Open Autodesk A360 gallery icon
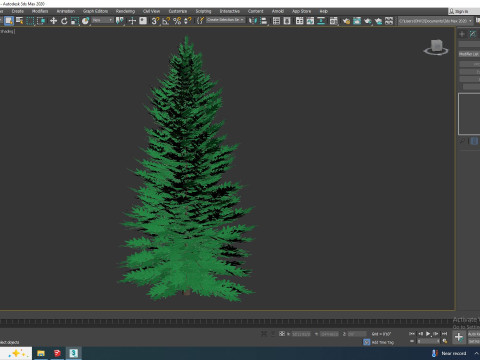The width and height of the screenshot is (480, 360). [x=389, y=21]
